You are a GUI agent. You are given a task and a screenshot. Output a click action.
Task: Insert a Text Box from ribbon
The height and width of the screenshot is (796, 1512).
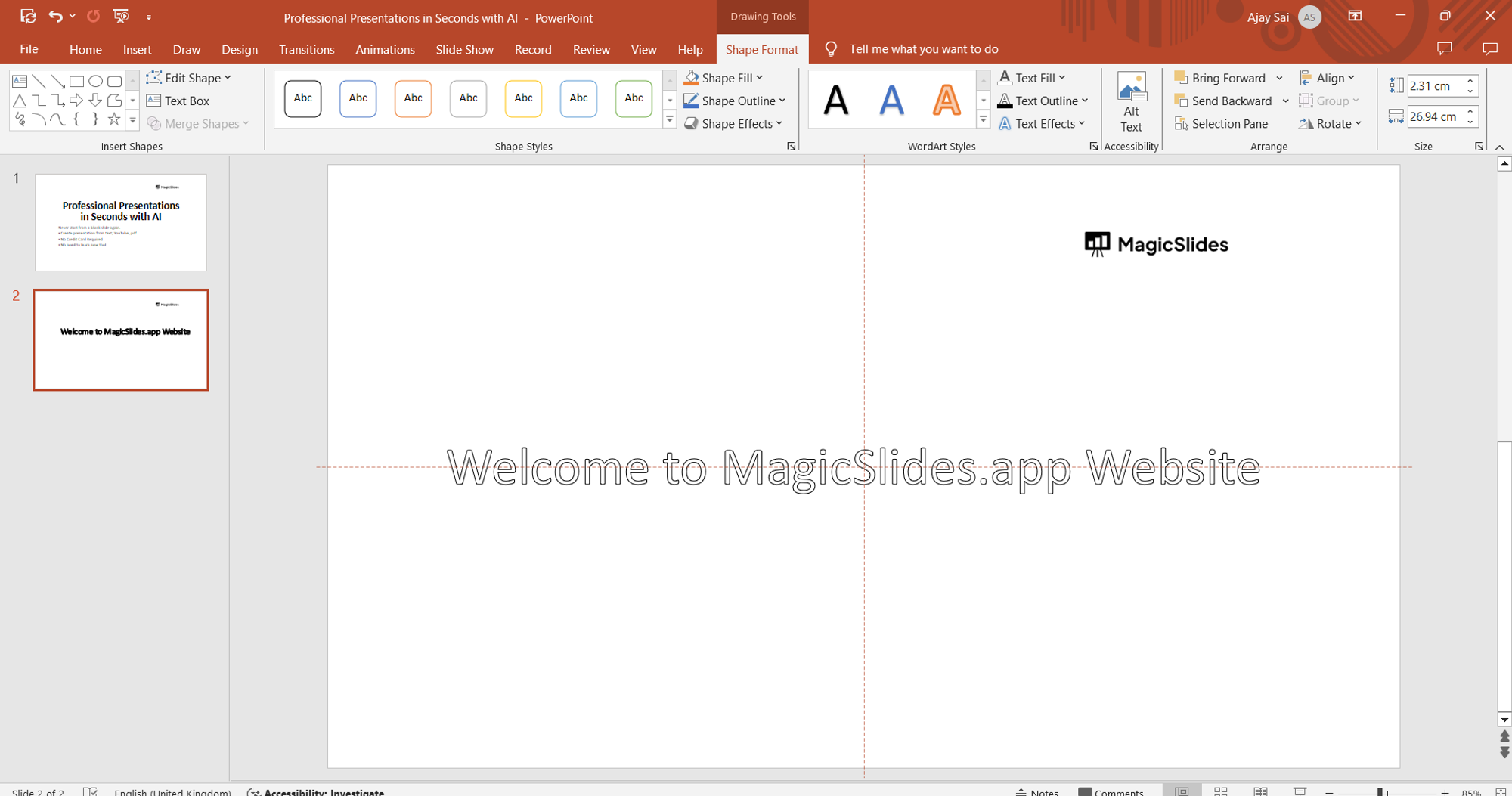coord(178,101)
